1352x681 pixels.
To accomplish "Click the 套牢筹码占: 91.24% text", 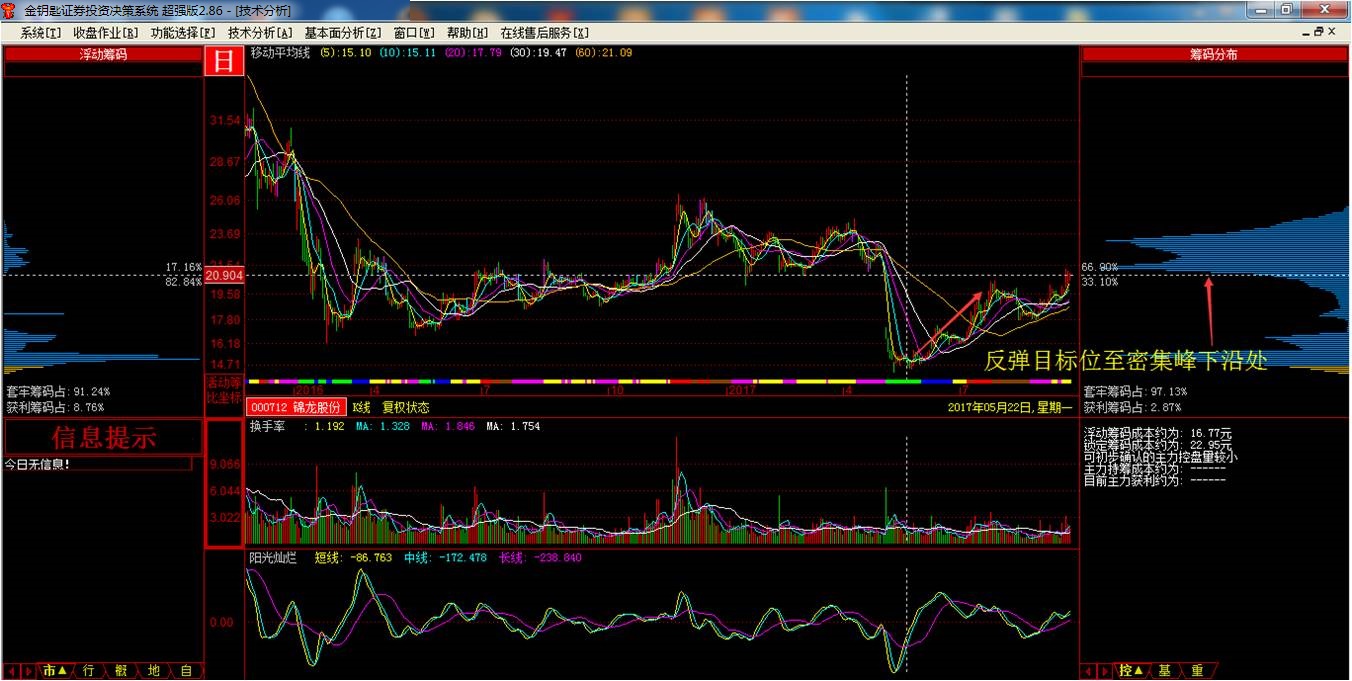I will click(x=58, y=392).
